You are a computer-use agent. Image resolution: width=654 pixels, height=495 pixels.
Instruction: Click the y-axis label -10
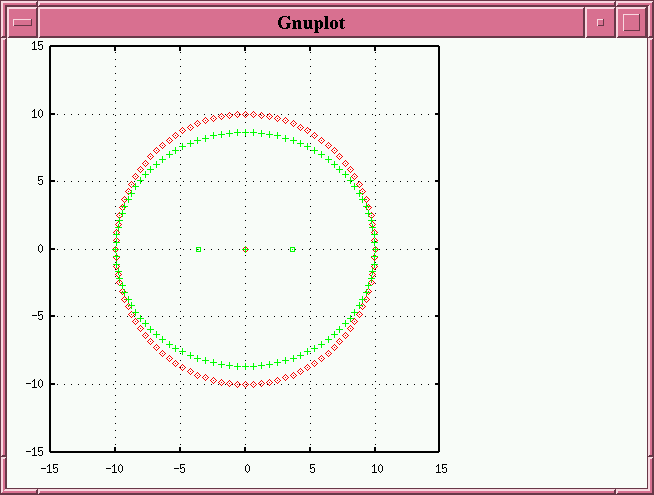(34, 384)
